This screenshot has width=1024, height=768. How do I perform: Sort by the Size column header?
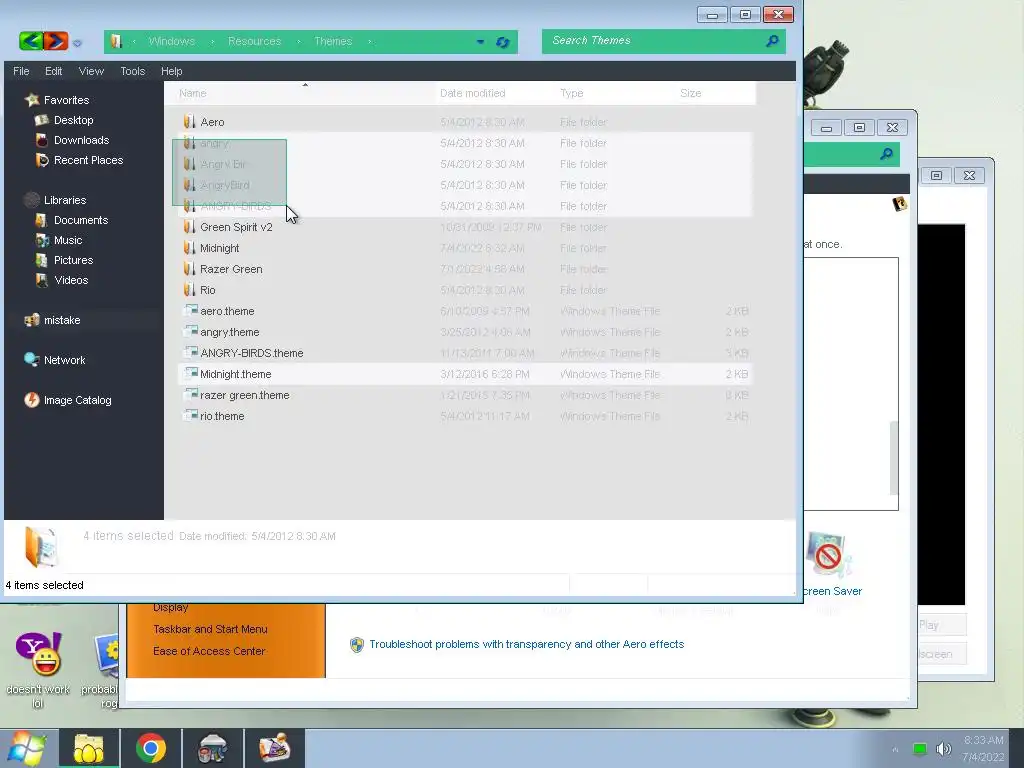tap(714, 93)
